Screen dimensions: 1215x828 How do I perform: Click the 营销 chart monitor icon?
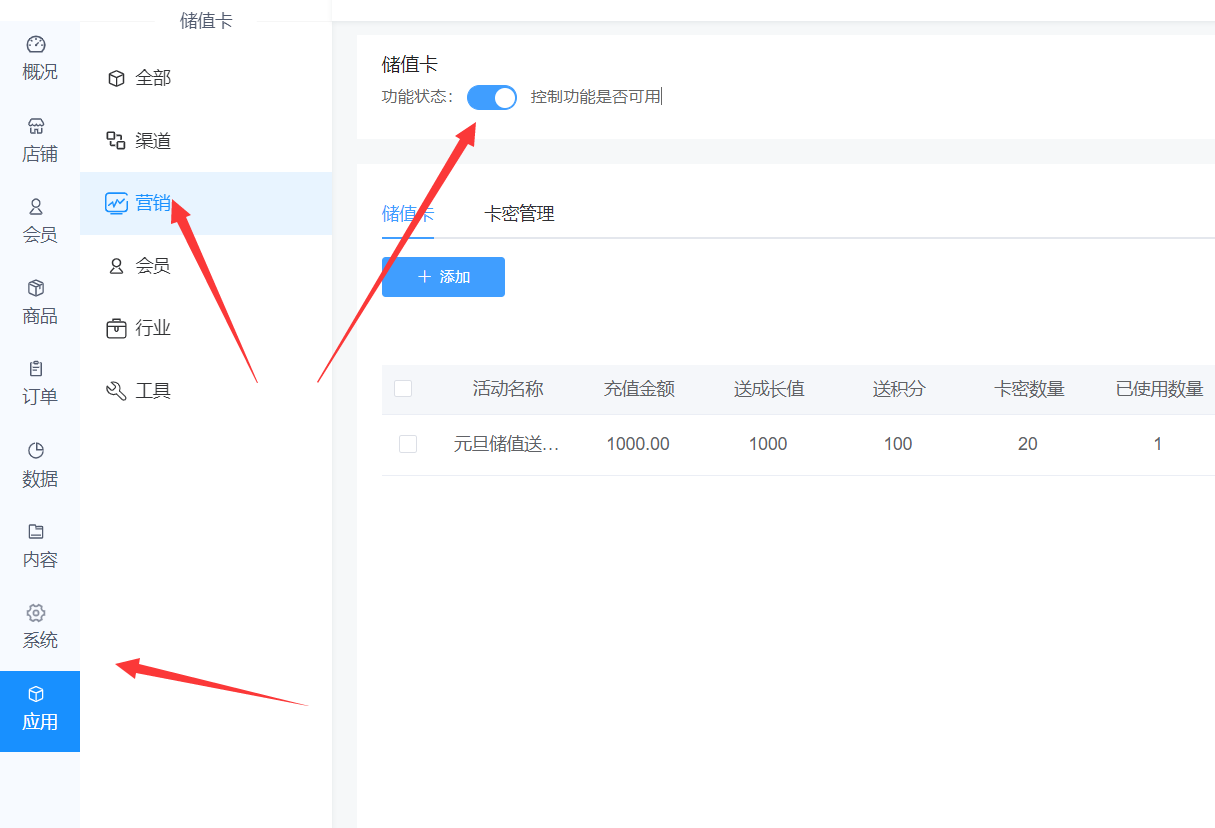click(116, 203)
